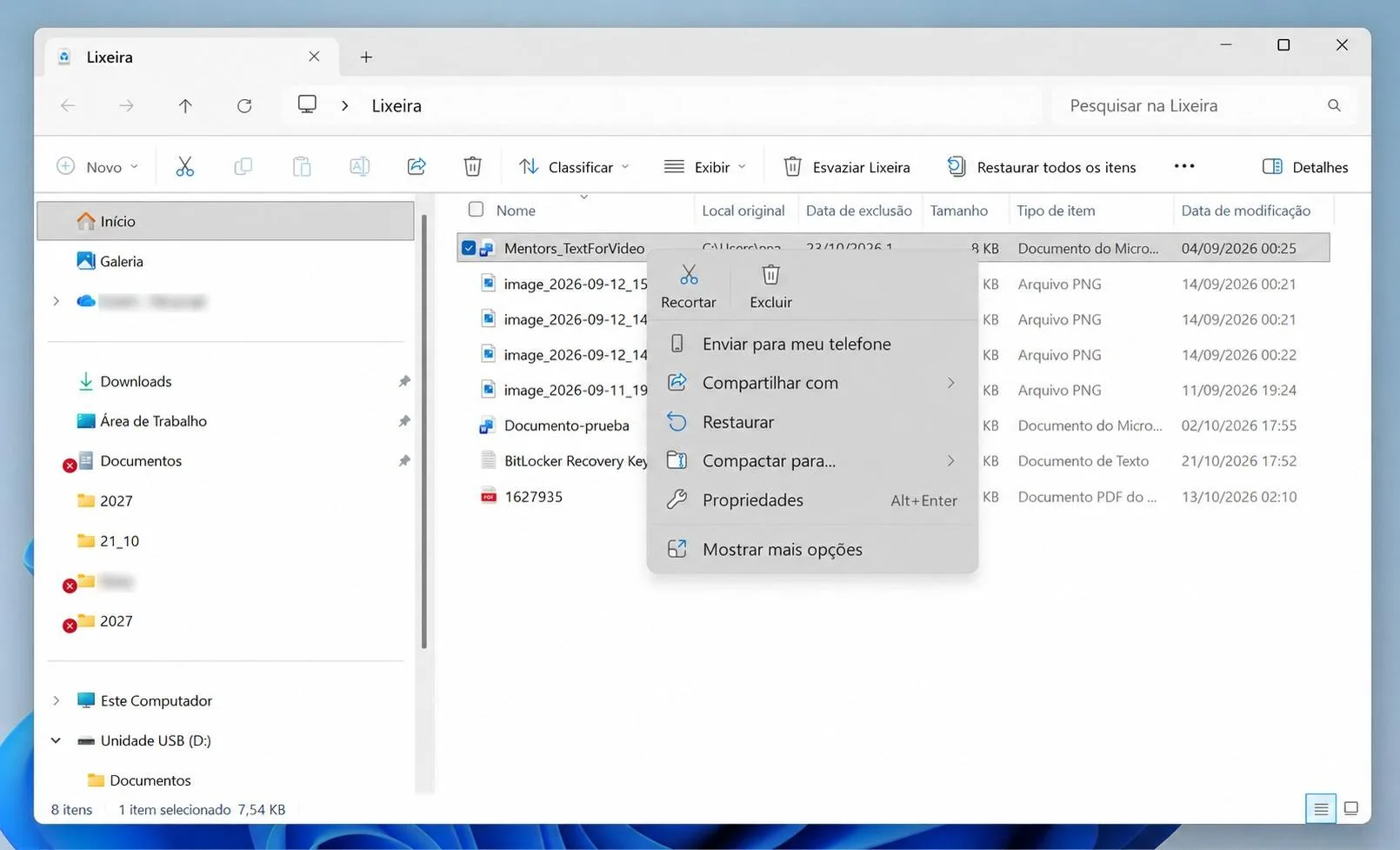1400x850 pixels.
Task: Refresh the Lixeira folder view
Action: (x=244, y=105)
